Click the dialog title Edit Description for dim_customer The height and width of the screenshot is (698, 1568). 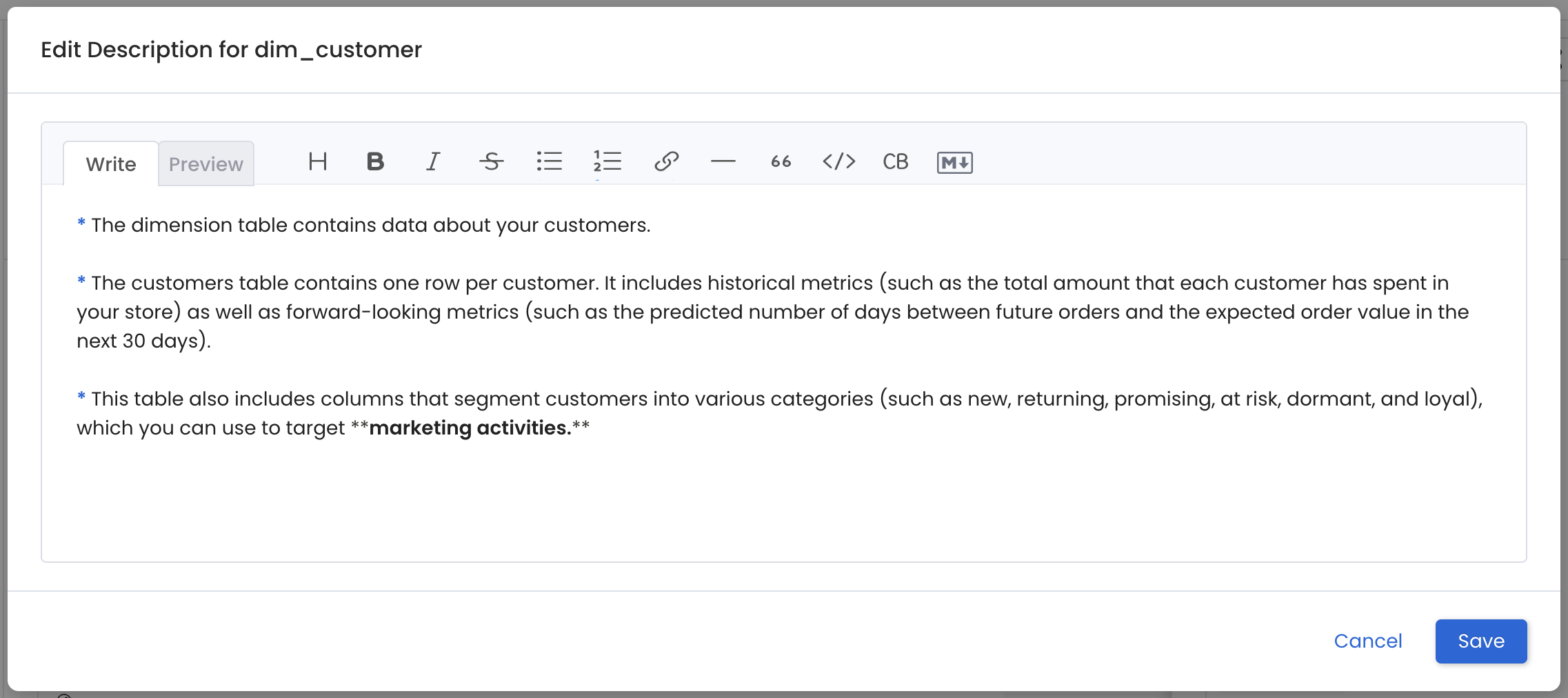pyautogui.click(x=232, y=49)
